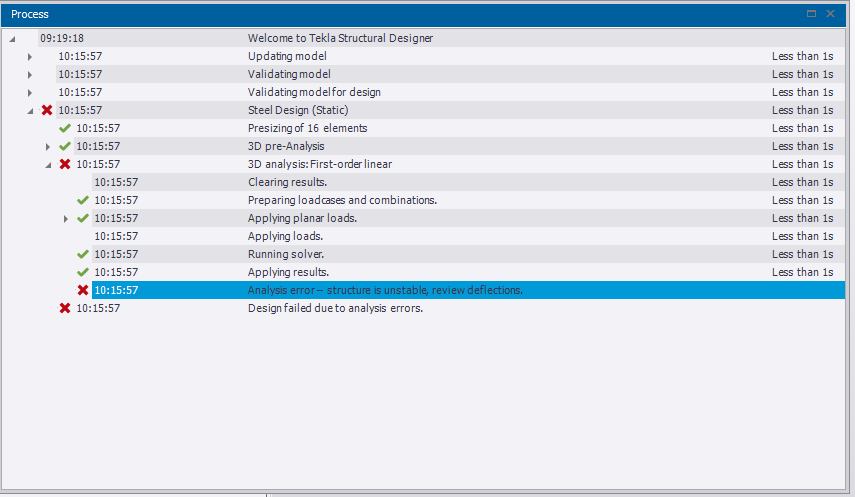This screenshot has width=855, height=497.
Task: Click 10:15:57 timestamp of Applying loads row
Action: [116, 236]
